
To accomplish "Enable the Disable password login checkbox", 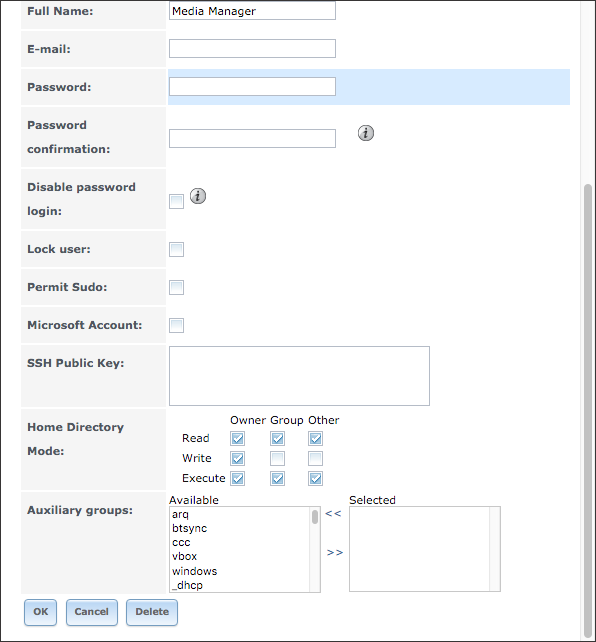I will coord(176,201).
